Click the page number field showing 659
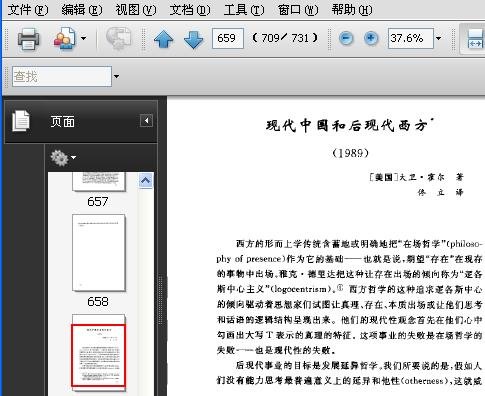 click(228, 38)
